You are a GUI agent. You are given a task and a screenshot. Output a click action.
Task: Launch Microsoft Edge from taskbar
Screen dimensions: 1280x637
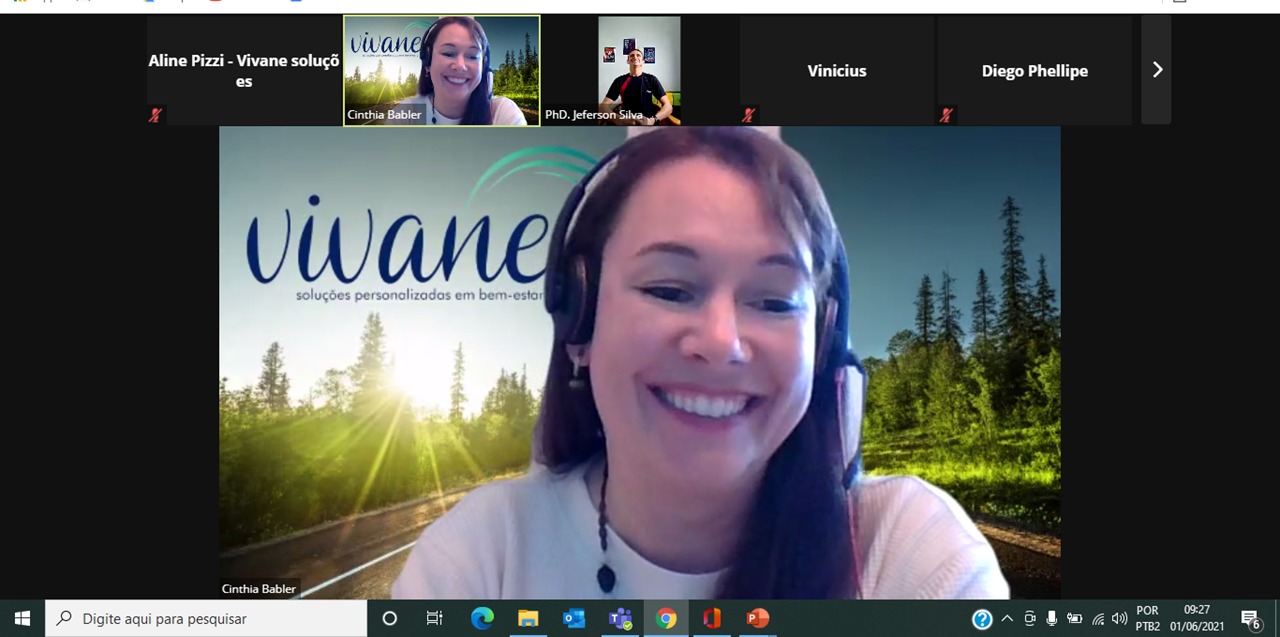[482, 619]
